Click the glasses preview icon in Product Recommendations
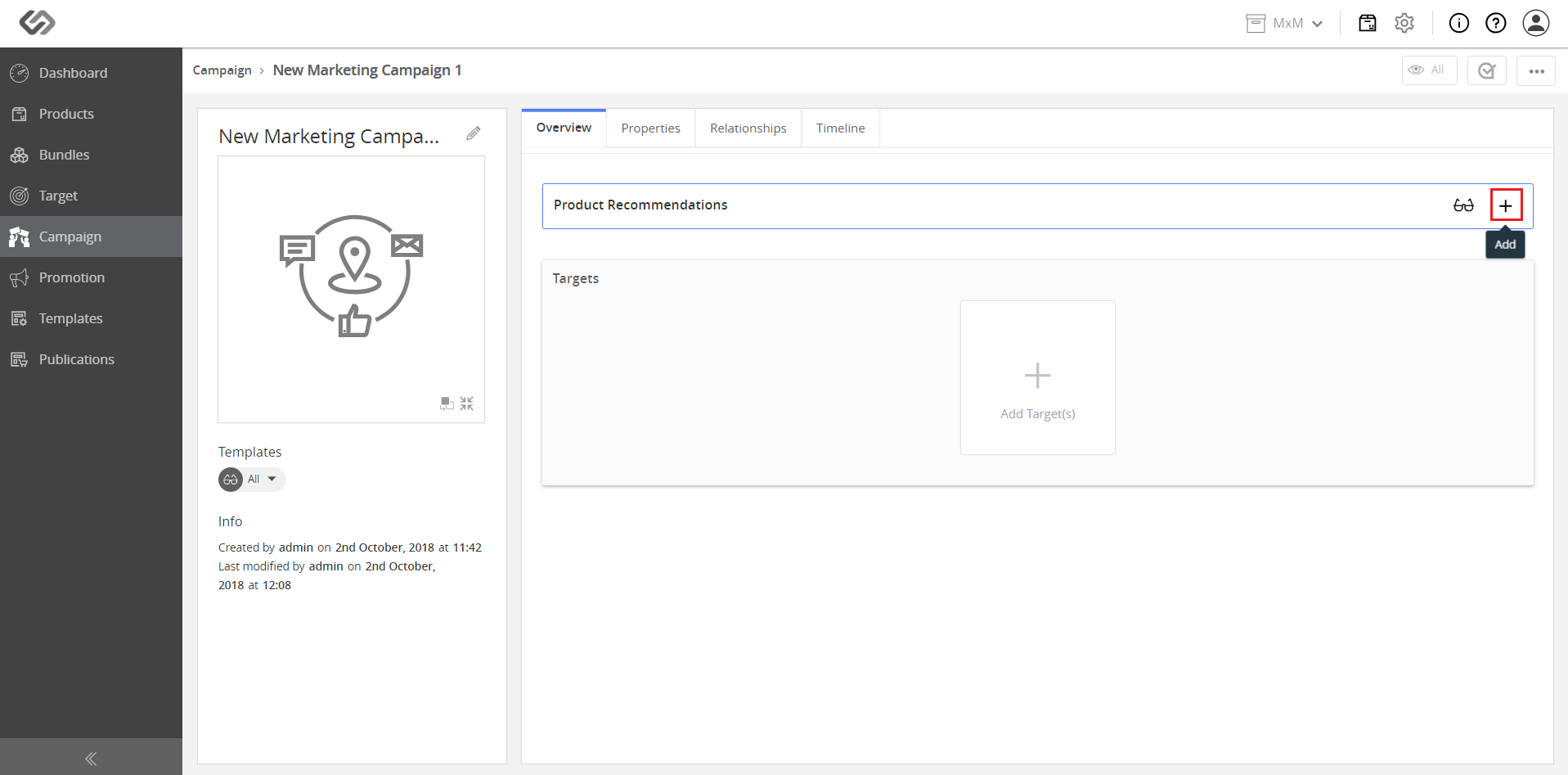 (x=1463, y=205)
